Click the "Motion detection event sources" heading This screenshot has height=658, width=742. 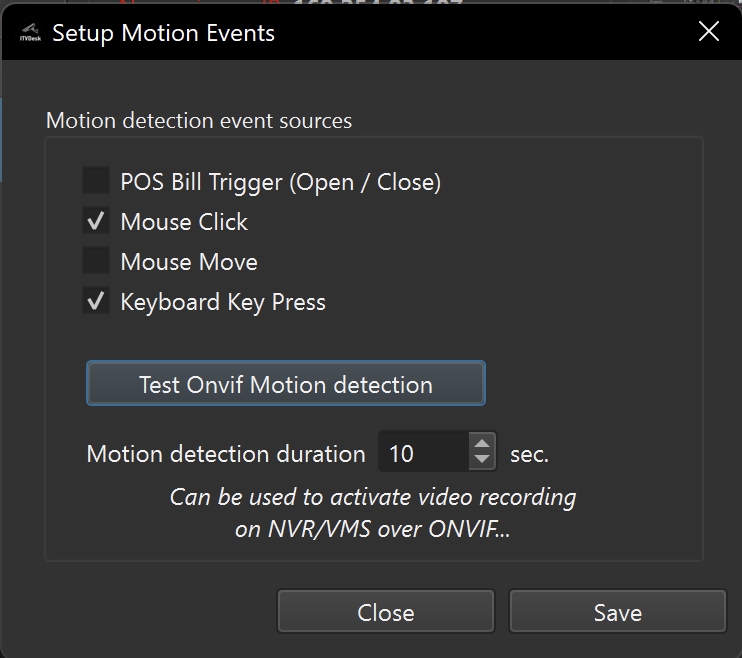(x=199, y=121)
